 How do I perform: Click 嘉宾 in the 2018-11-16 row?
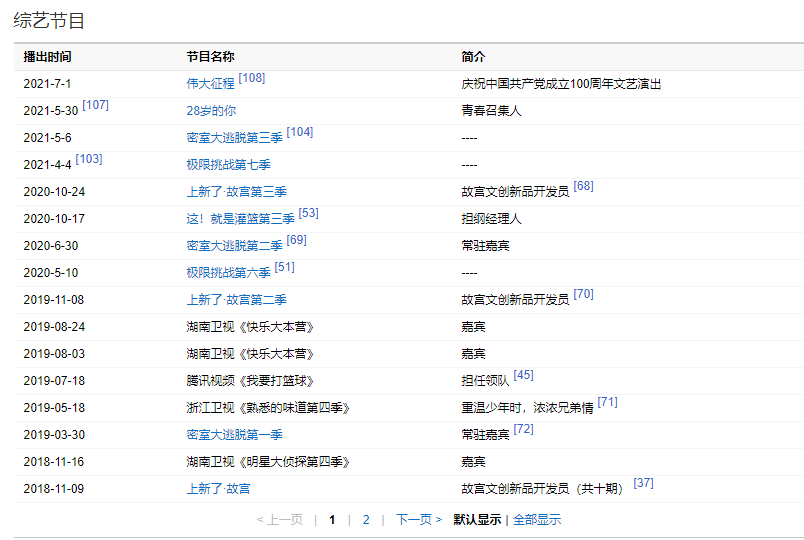click(x=473, y=462)
